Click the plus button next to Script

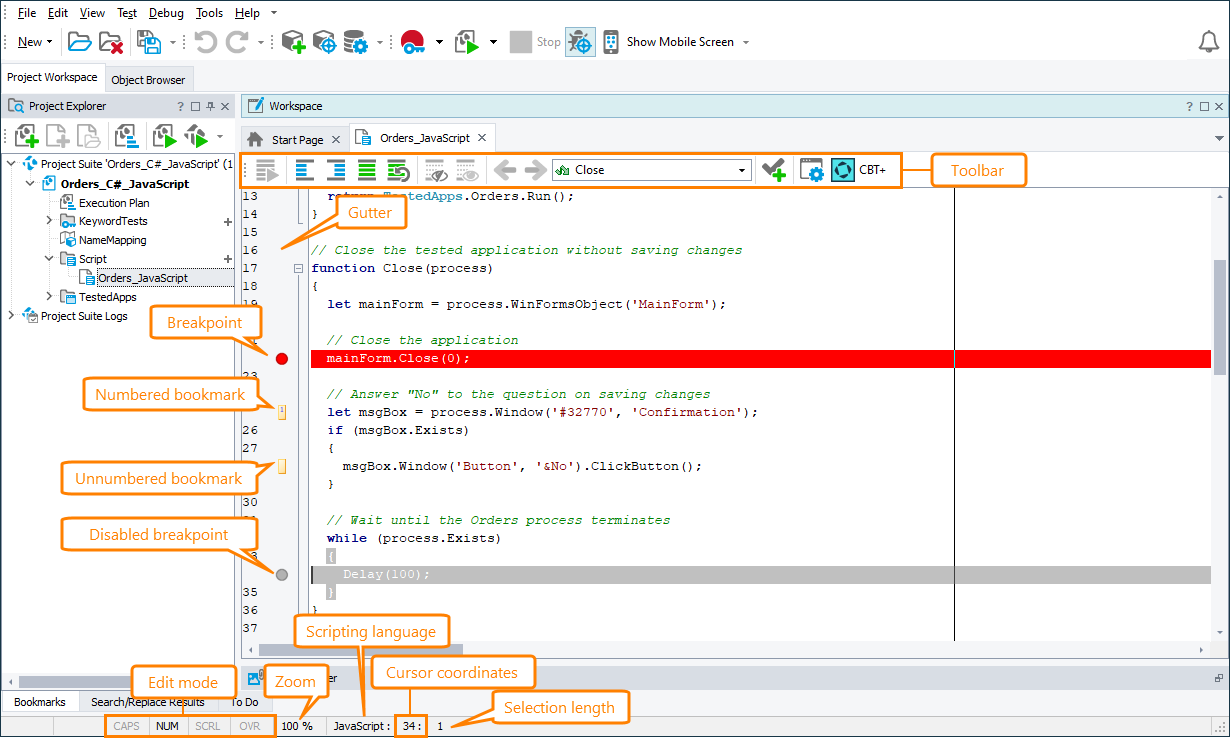[x=227, y=259]
